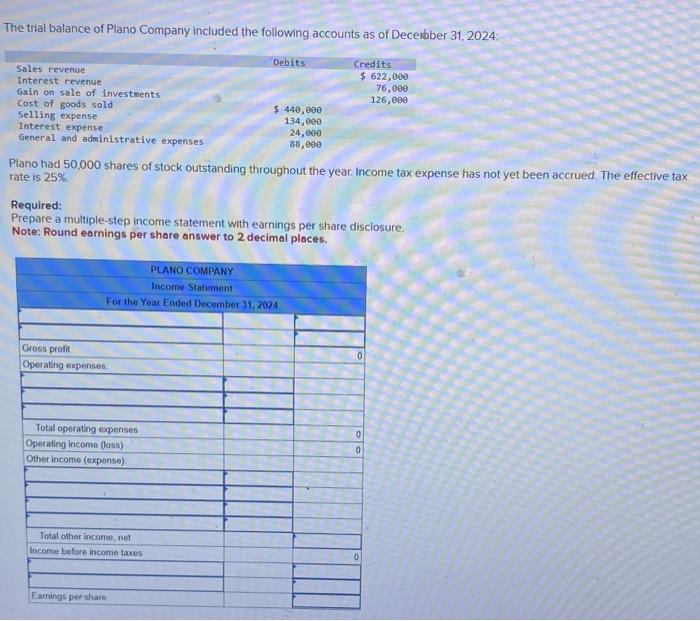Click the Sales revenue account row
The height and width of the screenshot is (621, 700).
click(51, 69)
